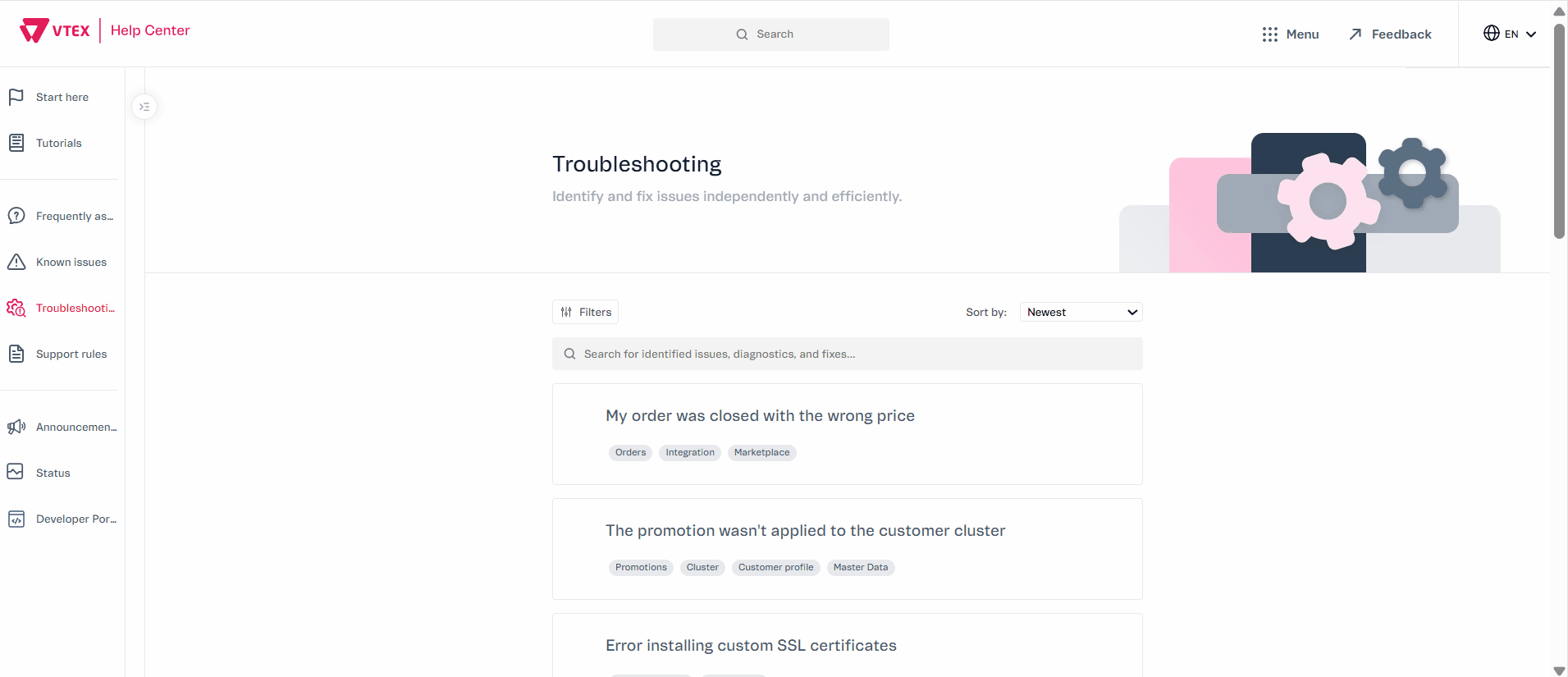Click the Feedback link
The height and width of the screenshot is (677, 1568).
coord(1391,34)
